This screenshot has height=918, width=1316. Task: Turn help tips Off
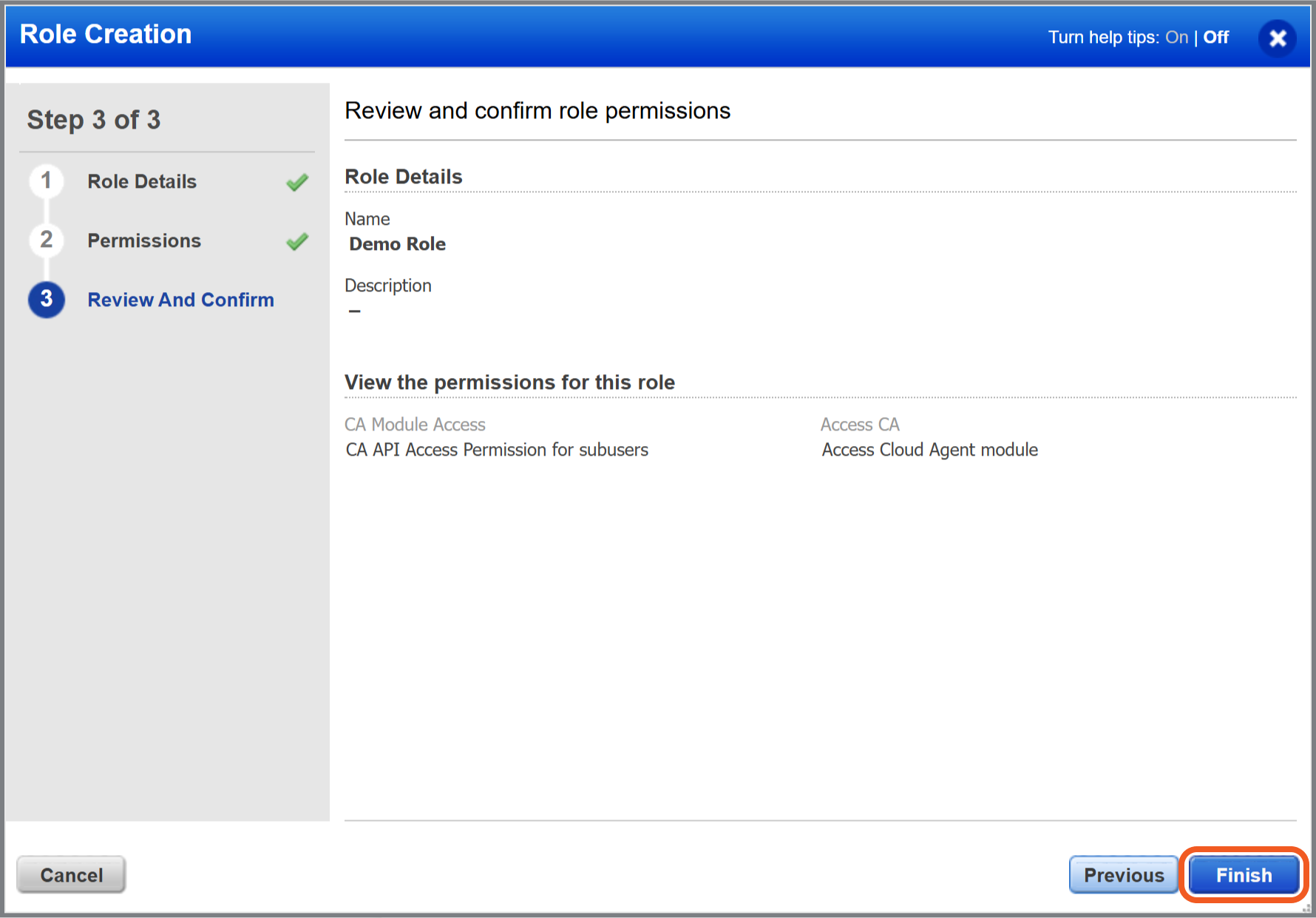1215,38
